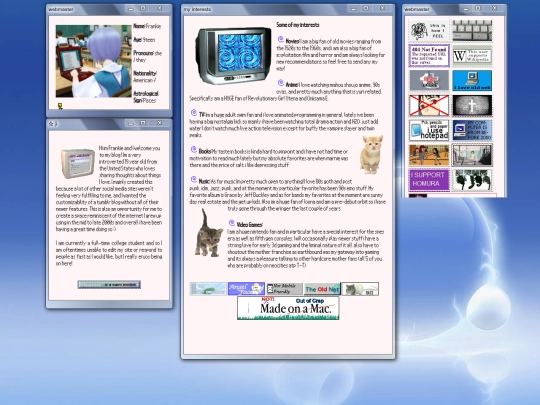Close the "my interests" window
The height and width of the screenshot is (405, 540).
(x=383, y=9)
